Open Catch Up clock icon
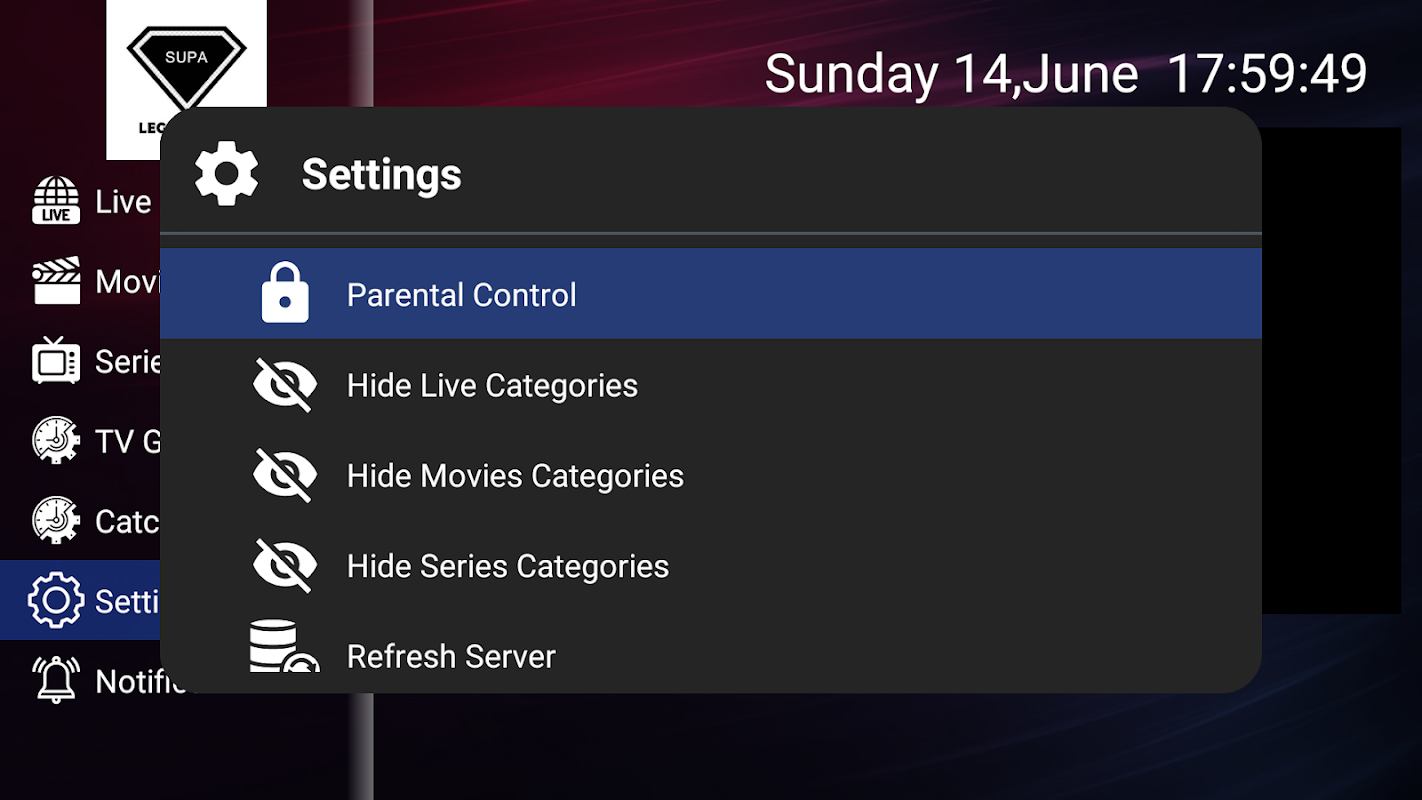The image size is (1422, 800). pos(56,521)
